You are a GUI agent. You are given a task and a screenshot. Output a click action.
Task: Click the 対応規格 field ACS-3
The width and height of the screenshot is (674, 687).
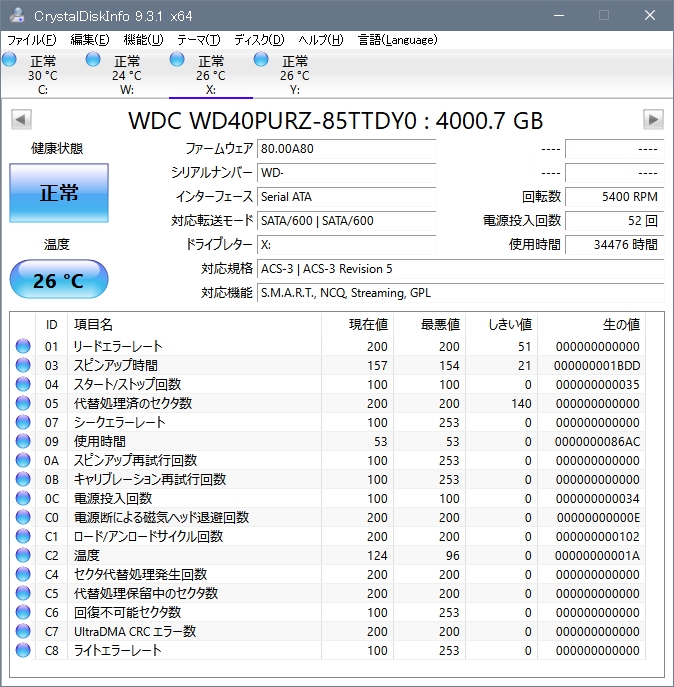[461, 269]
